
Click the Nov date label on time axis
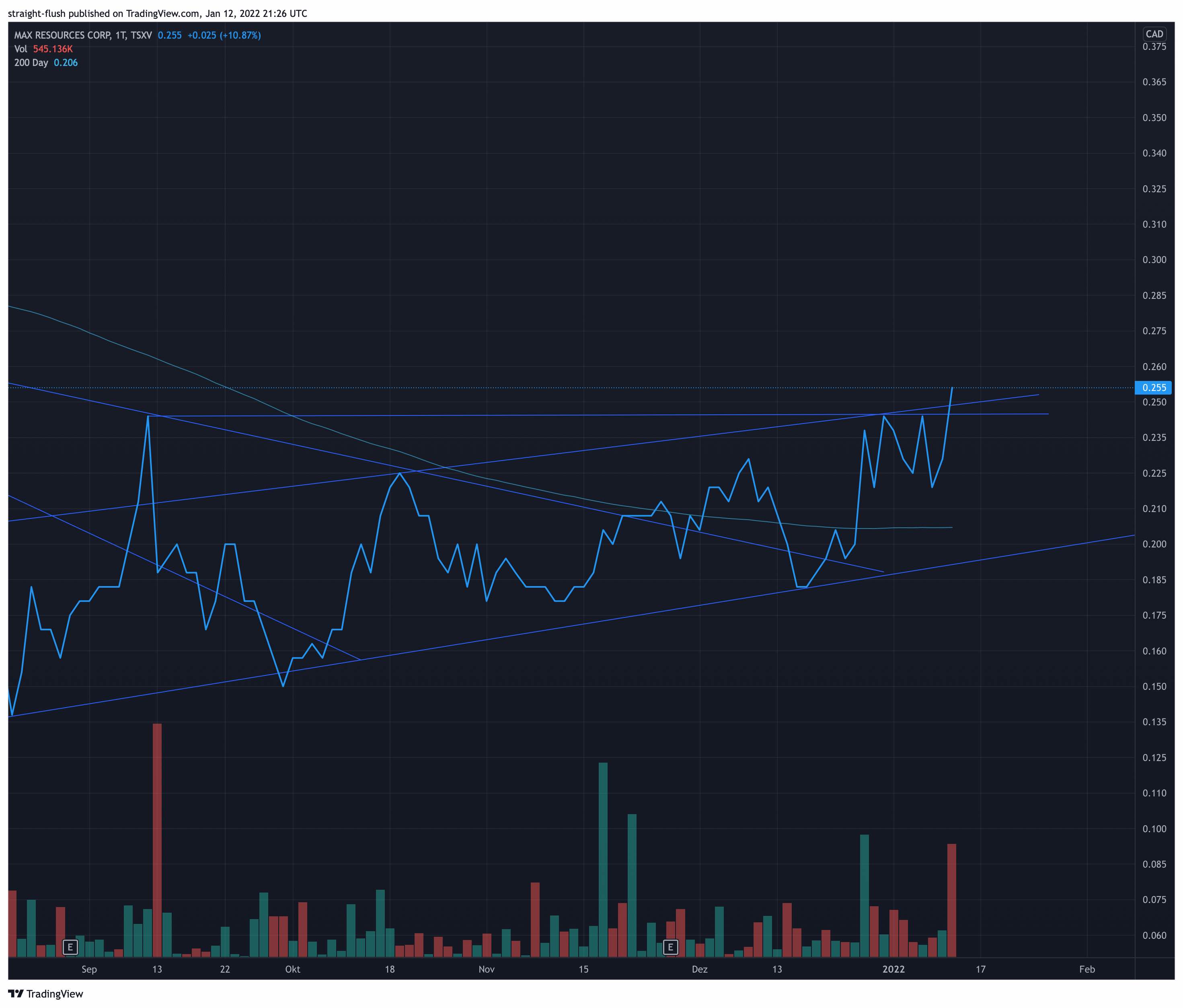(487, 969)
